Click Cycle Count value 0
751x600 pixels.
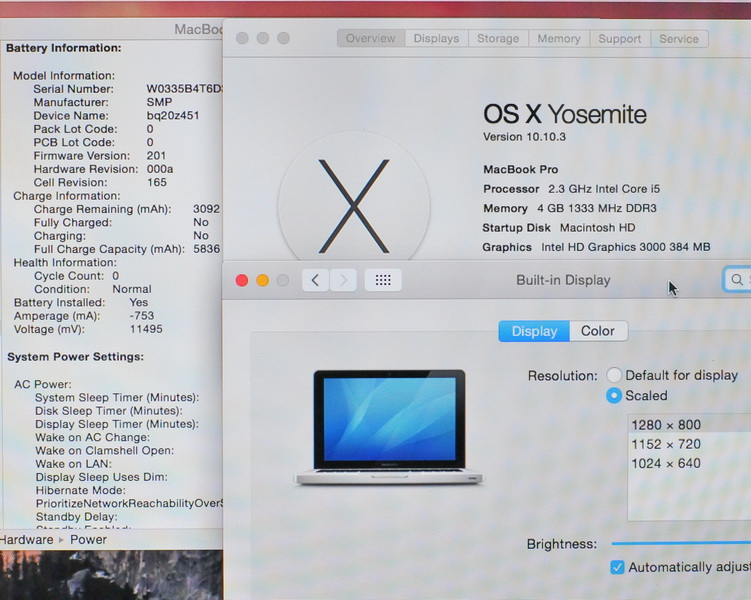(x=115, y=276)
